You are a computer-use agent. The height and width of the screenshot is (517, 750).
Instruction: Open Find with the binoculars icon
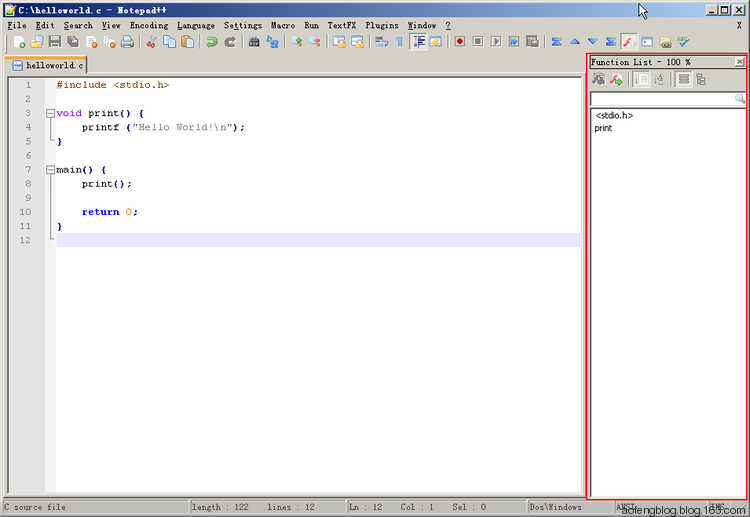[254, 42]
